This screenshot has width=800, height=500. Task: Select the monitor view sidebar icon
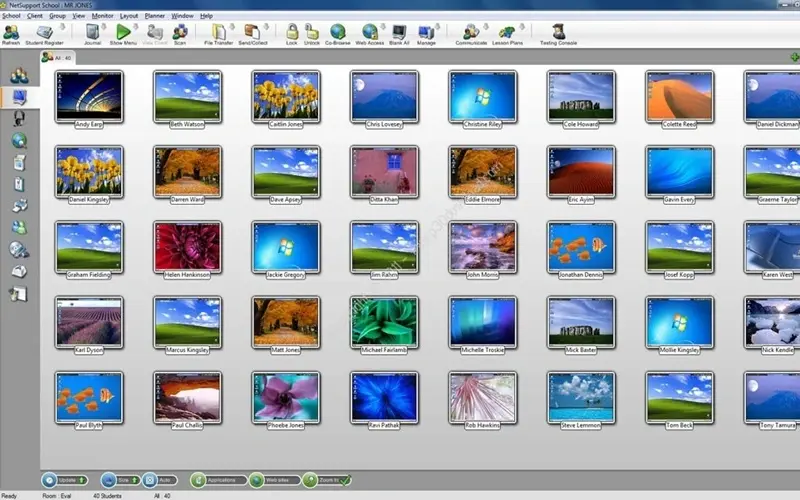(19, 97)
